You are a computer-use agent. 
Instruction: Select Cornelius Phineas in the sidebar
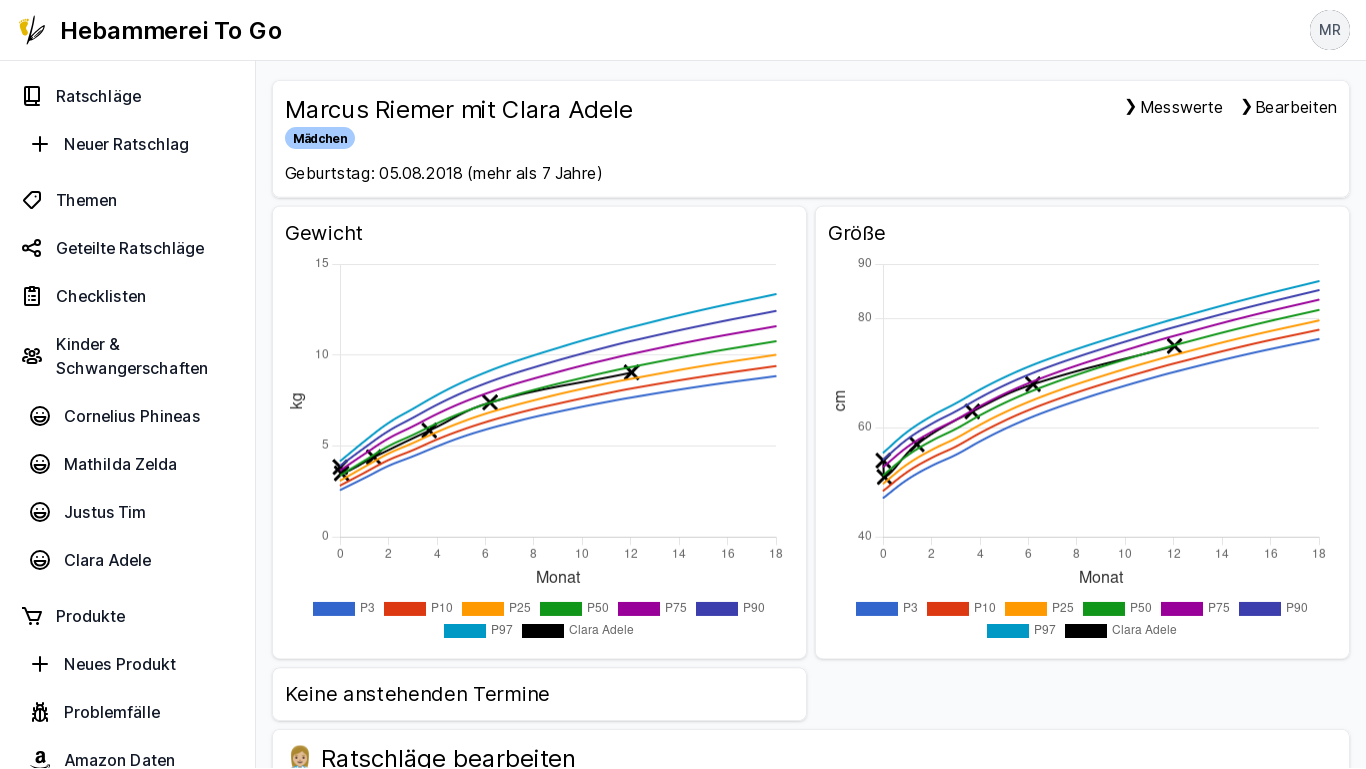[x=131, y=416]
